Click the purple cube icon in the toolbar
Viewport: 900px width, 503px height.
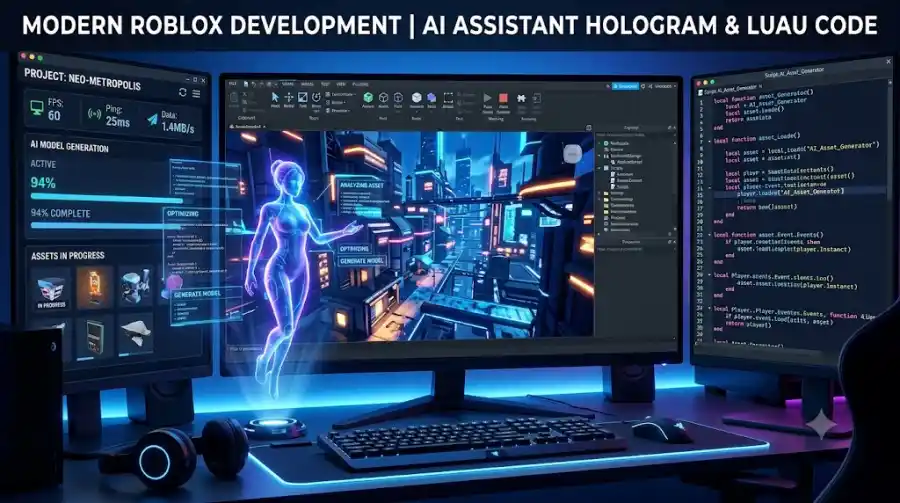tap(432, 97)
